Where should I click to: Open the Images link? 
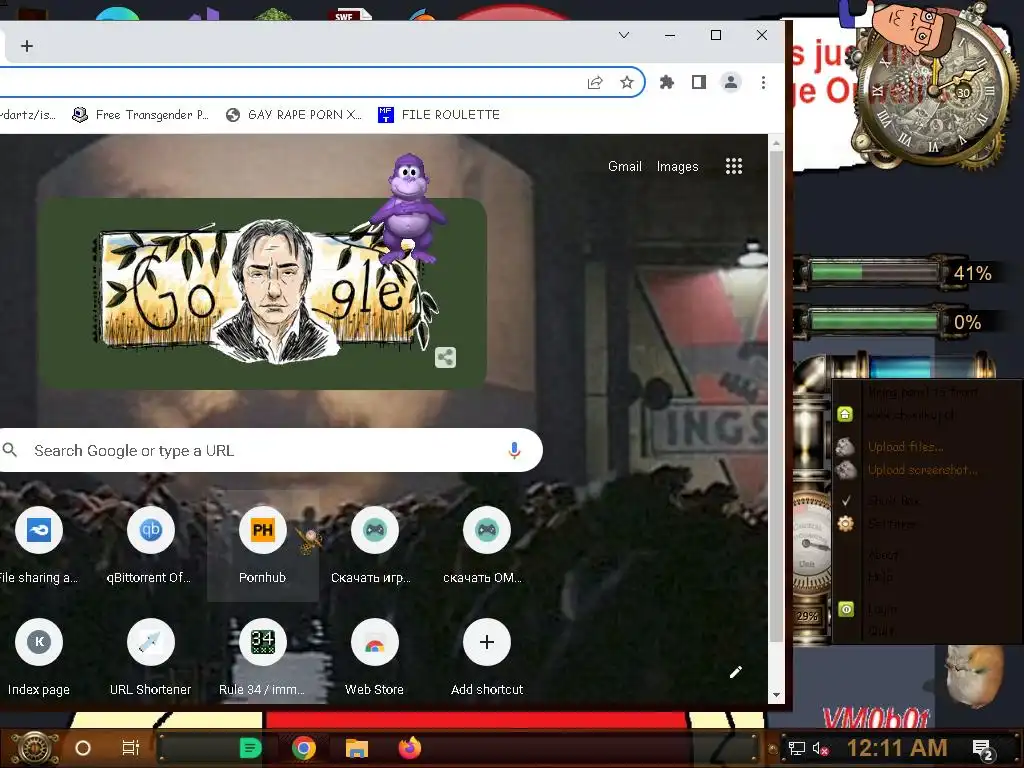(x=677, y=167)
